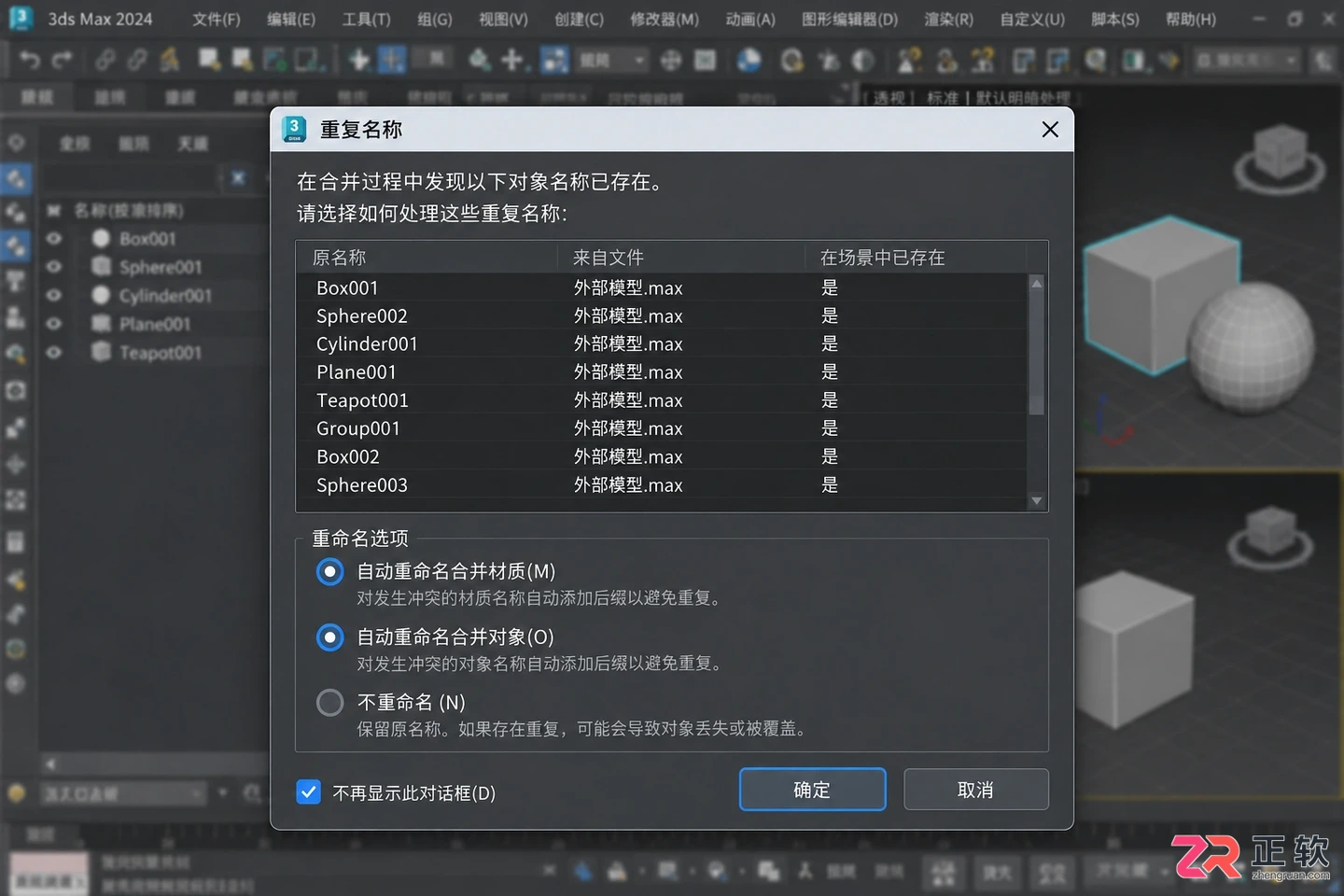Viewport: 1344px width, 896px height.
Task: Toggle visibility eye for Sphere001
Action: pos(54,267)
